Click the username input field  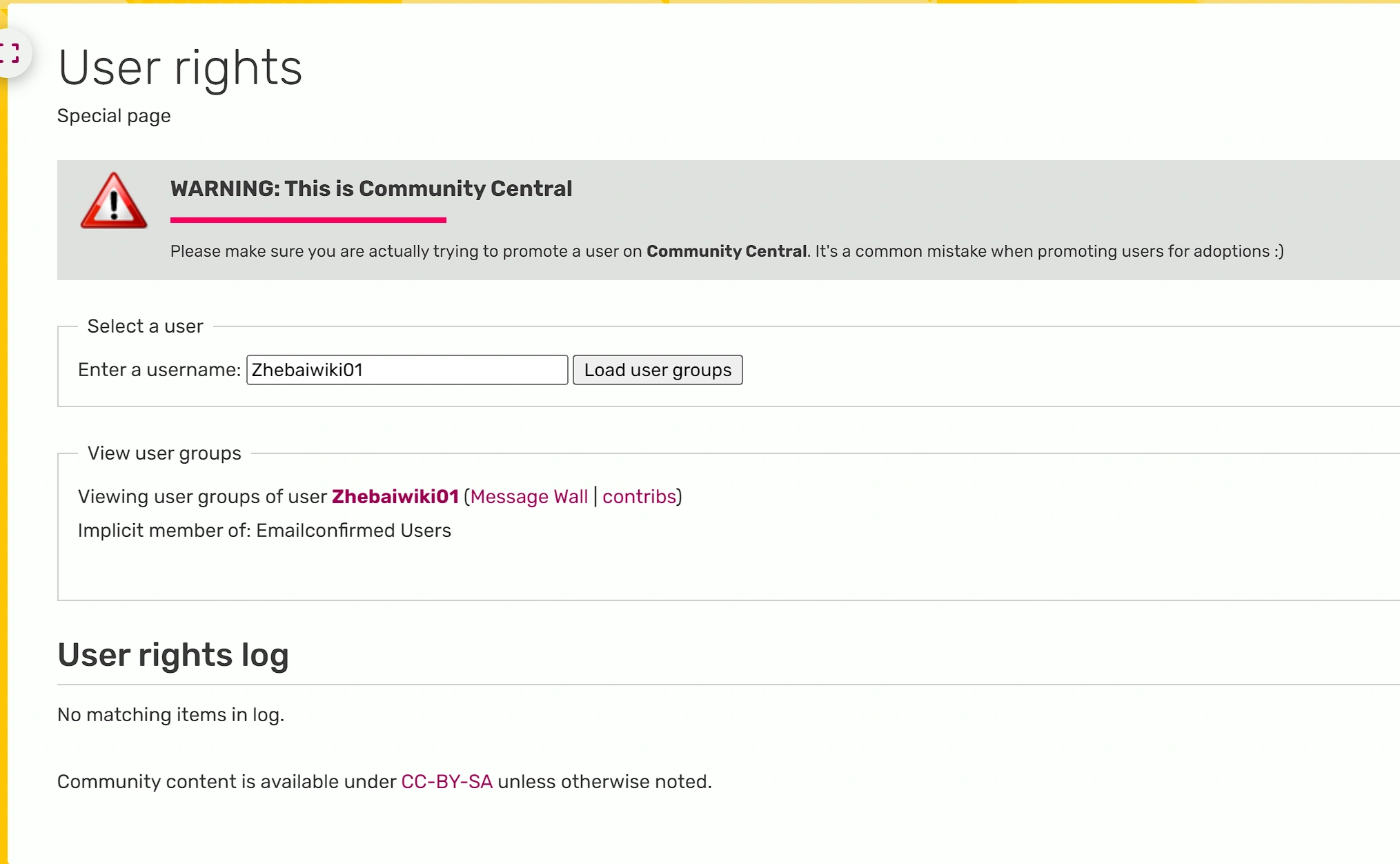[x=406, y=370]
